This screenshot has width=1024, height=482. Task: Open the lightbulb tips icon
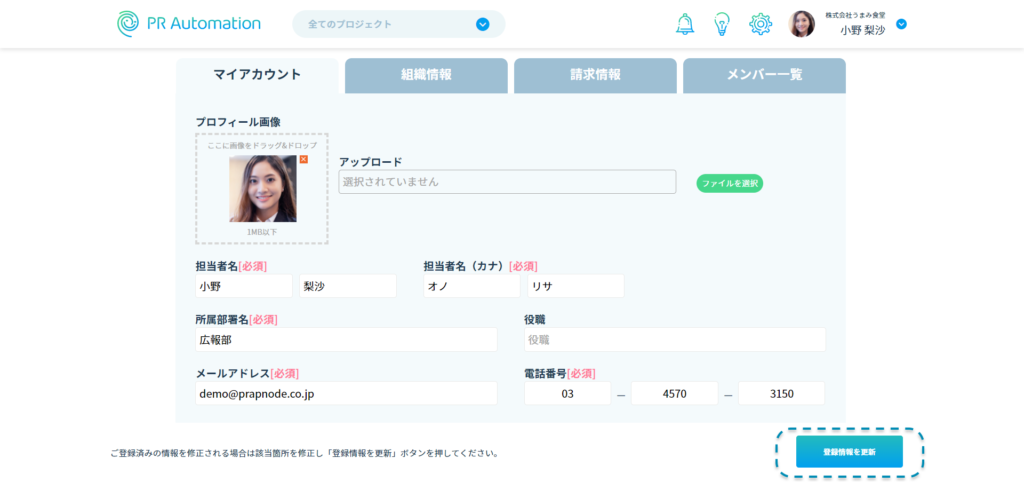click(x=722, y=24)
